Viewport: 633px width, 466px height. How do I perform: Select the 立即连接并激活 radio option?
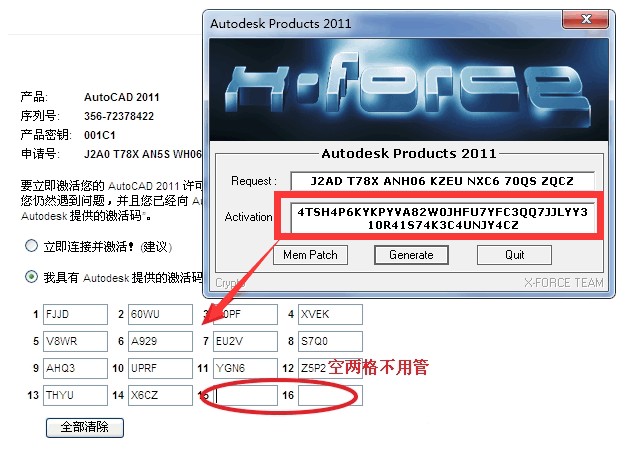[x=31, y=246]
